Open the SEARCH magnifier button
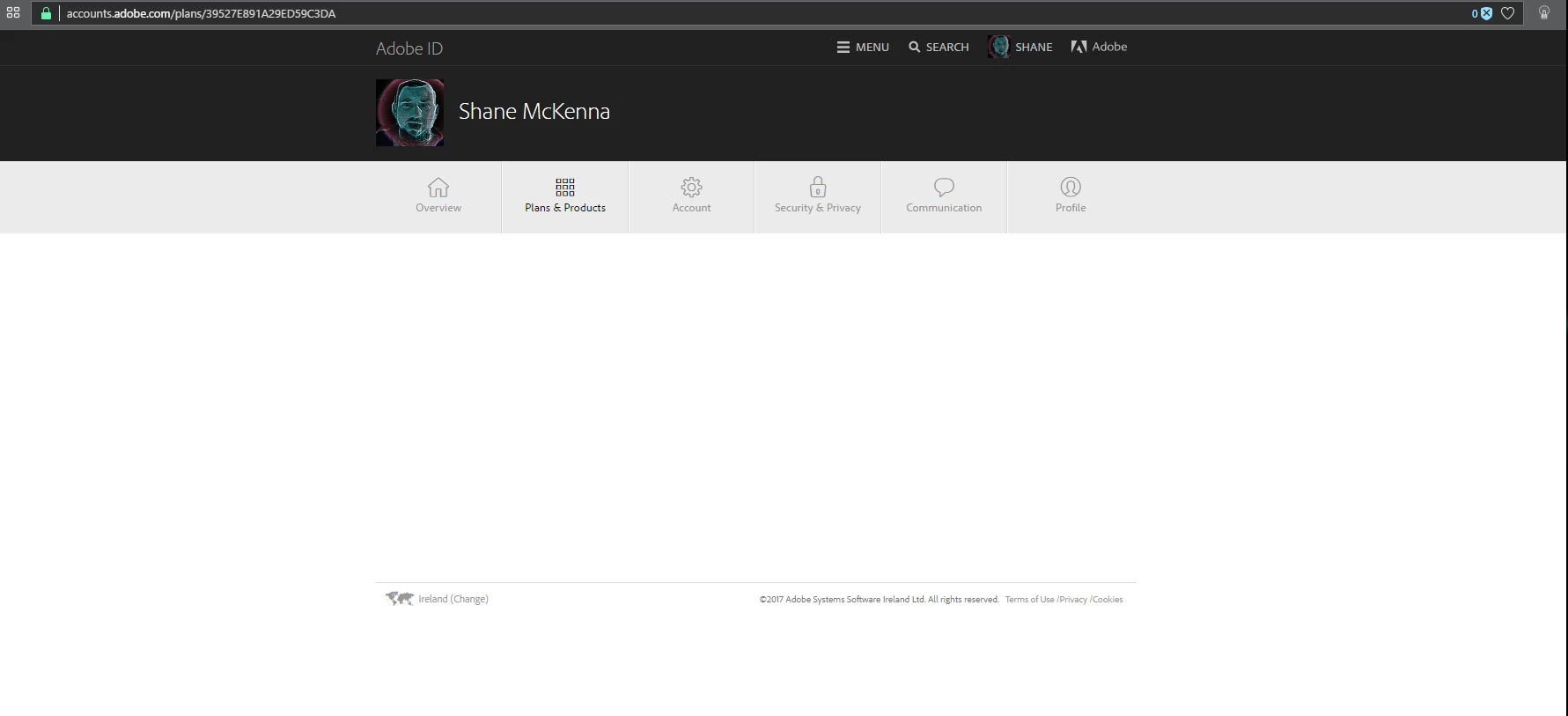The width and height of the screenshot is (1568, 716). point(939,47)
